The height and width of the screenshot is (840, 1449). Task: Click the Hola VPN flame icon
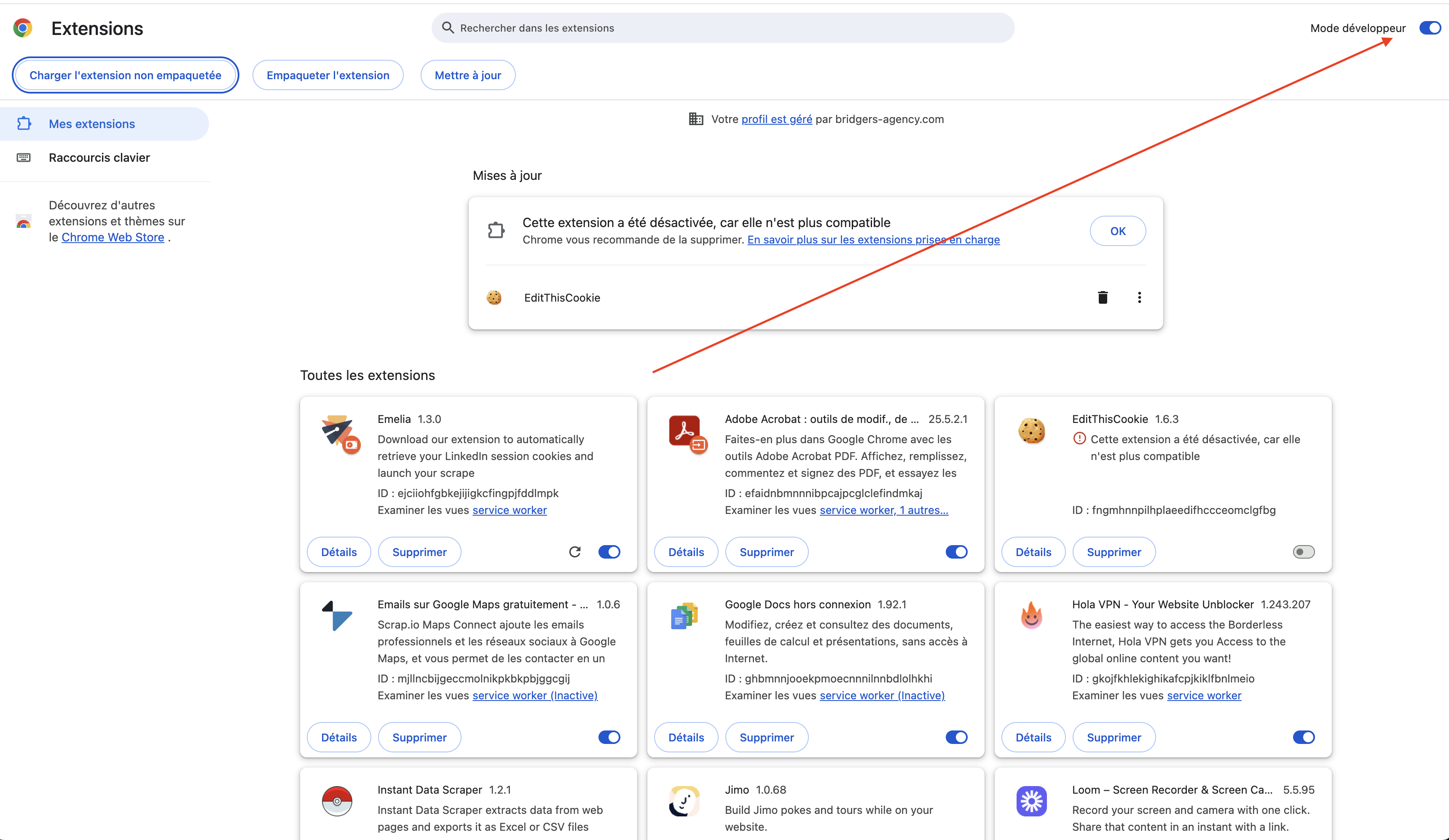[x=1031, y=616]
